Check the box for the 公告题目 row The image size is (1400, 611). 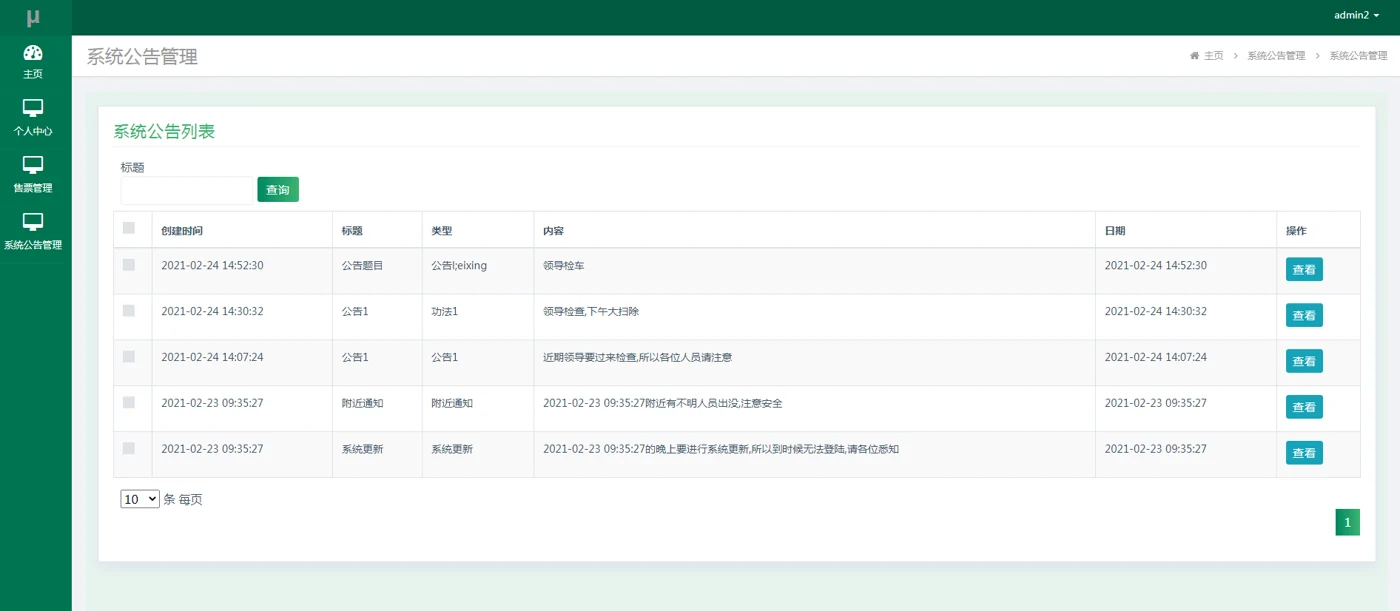click(129, 265)
